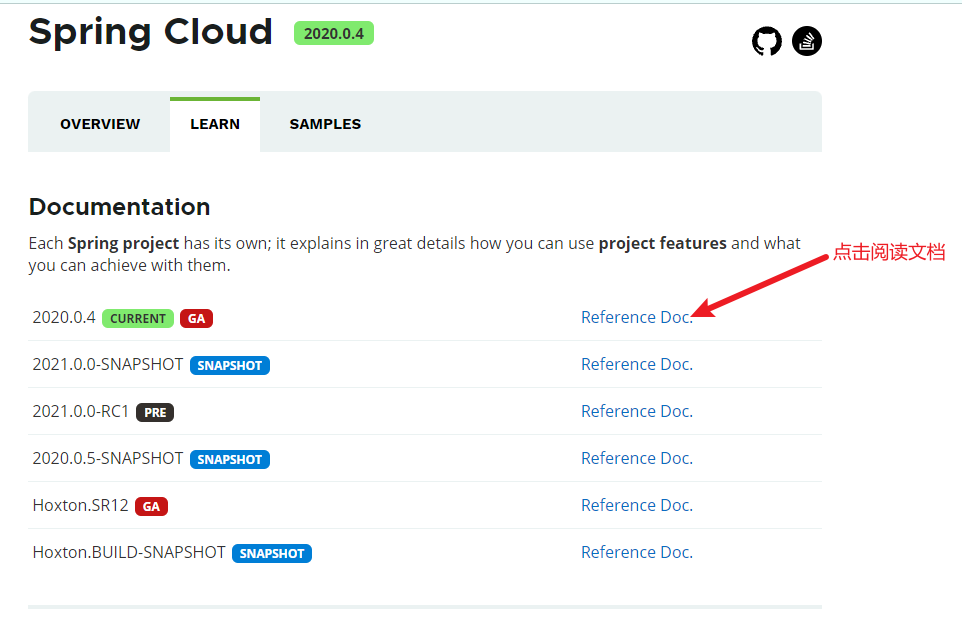Click the version text 2021.0.0-SNAPSHOT
The image size is (962, 625).
pyautogui.click(x=108, y=364)
